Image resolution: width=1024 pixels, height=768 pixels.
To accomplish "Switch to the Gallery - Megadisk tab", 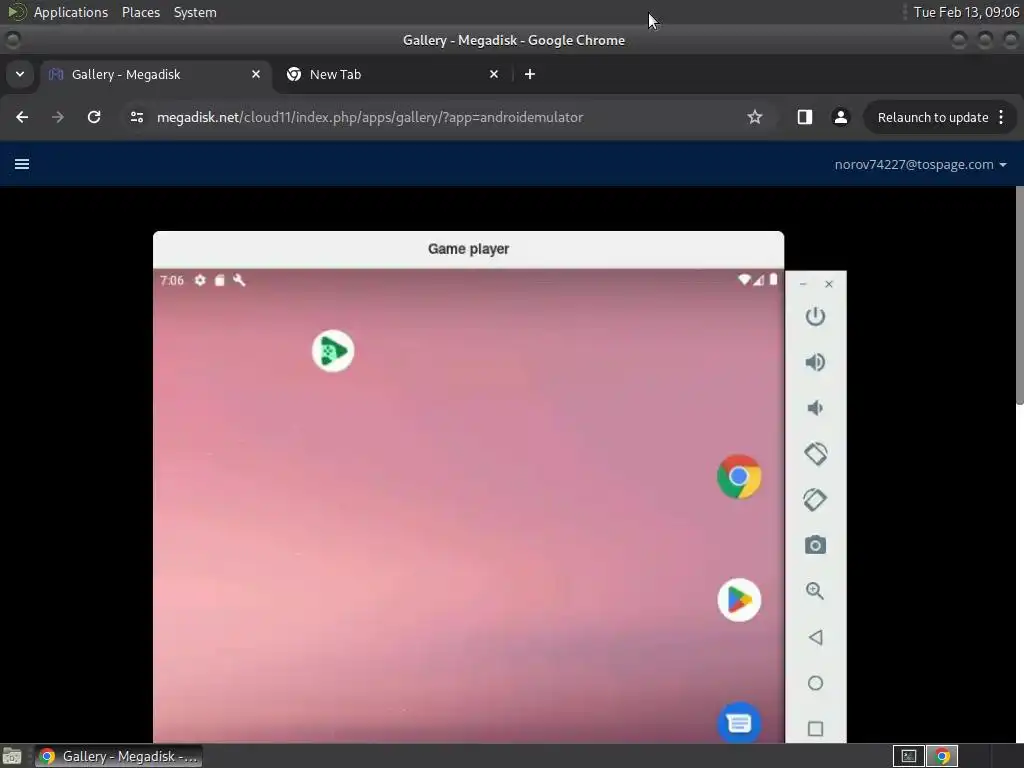I will (155, 74).
